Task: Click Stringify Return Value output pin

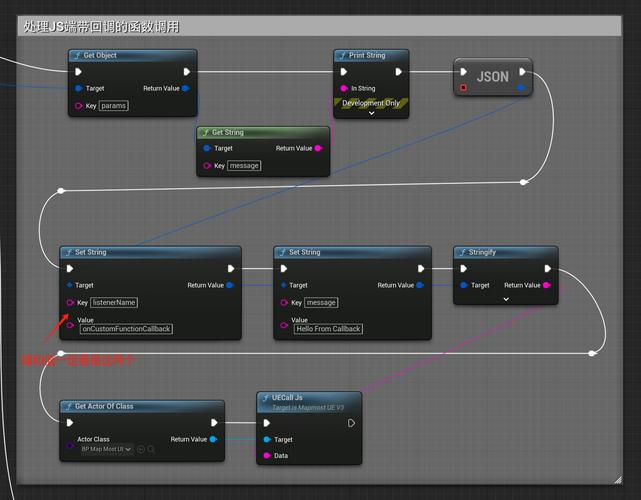Action: [x=546, y=285]
